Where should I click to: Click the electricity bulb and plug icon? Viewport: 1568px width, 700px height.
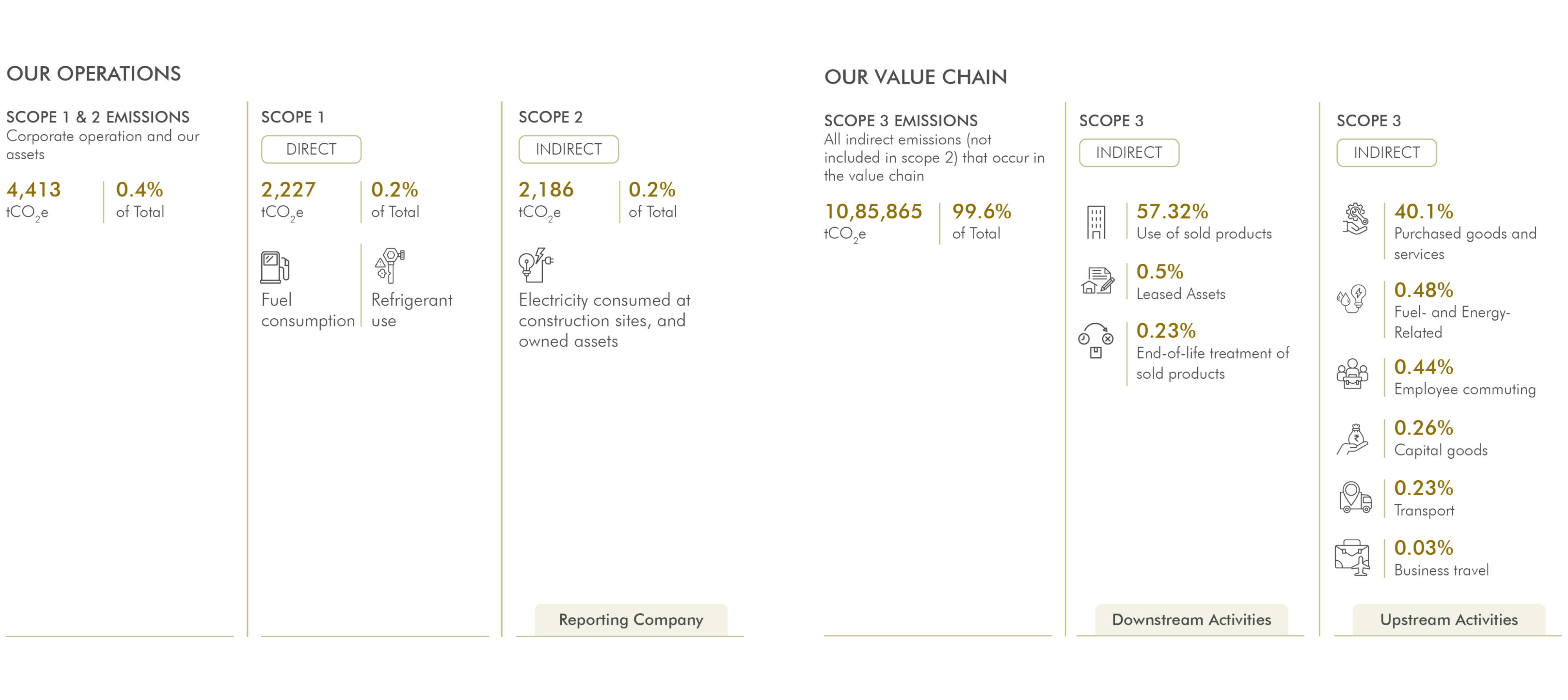536,265
